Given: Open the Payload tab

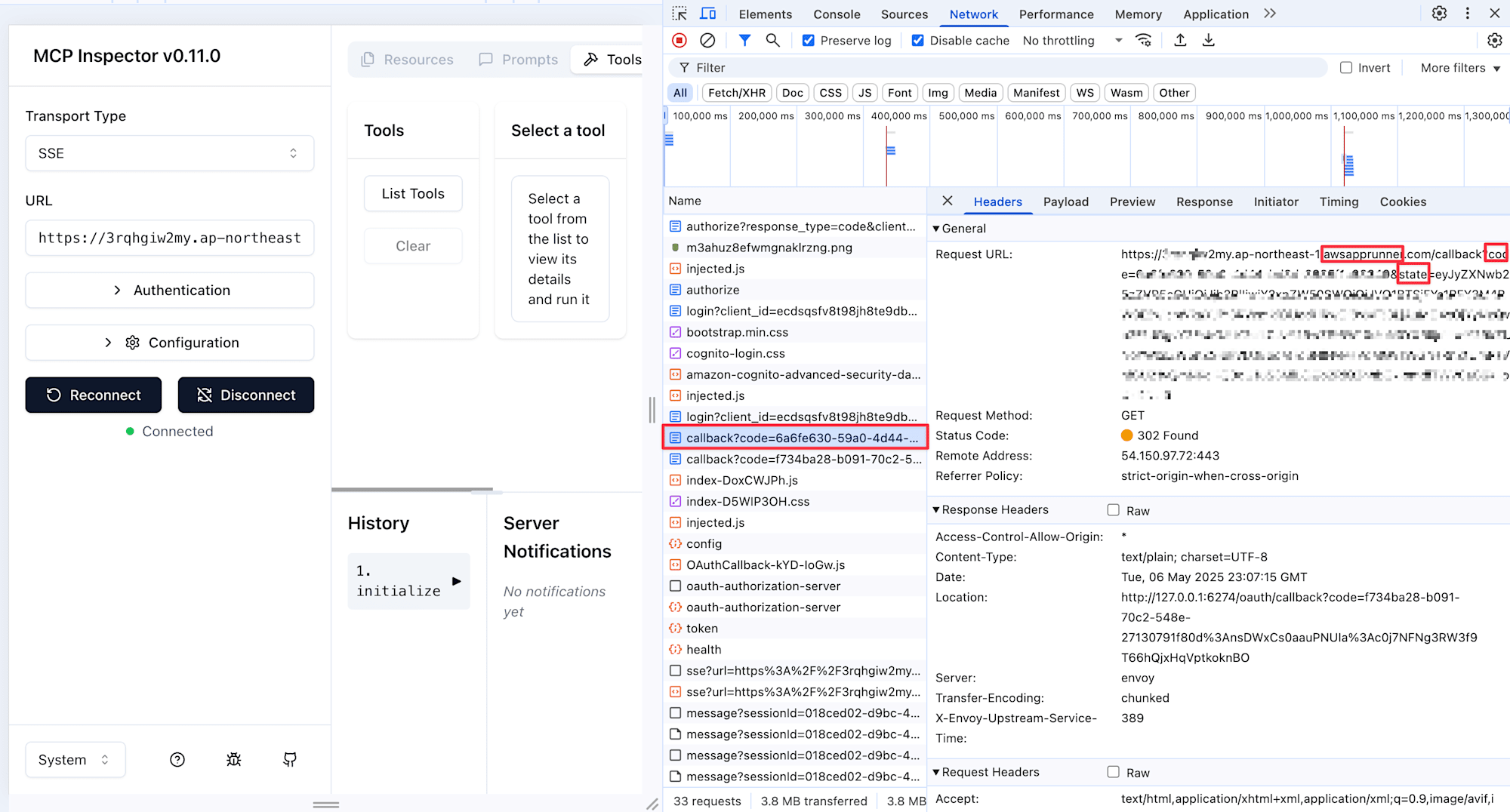Looking at the screenshot, I should (1066, 201).
